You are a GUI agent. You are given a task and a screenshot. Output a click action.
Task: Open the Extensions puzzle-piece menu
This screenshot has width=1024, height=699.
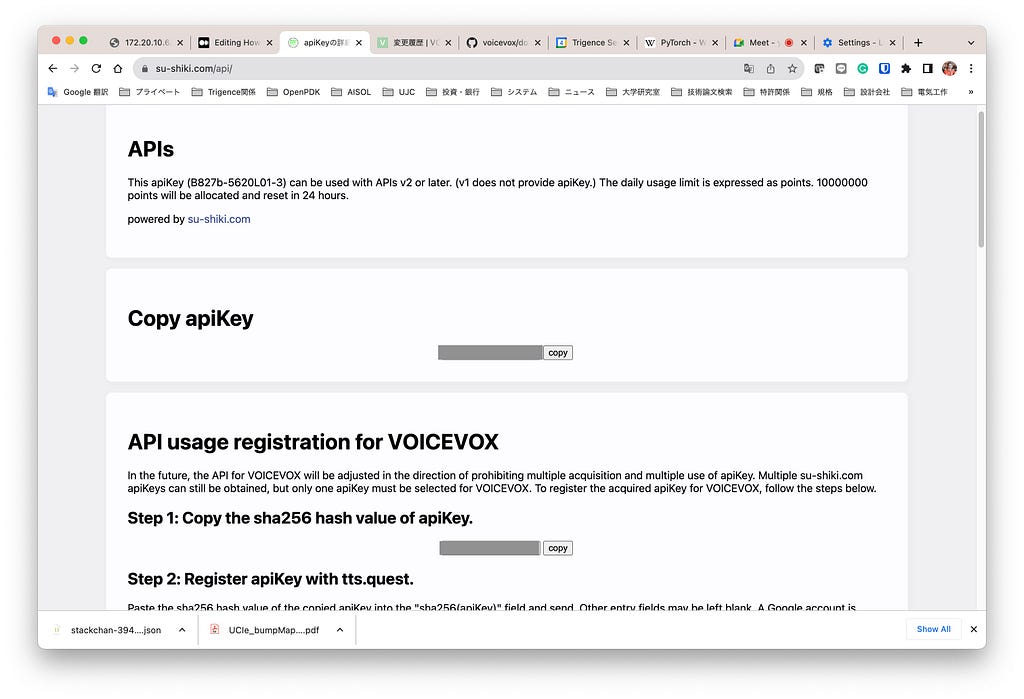(906, 69)
